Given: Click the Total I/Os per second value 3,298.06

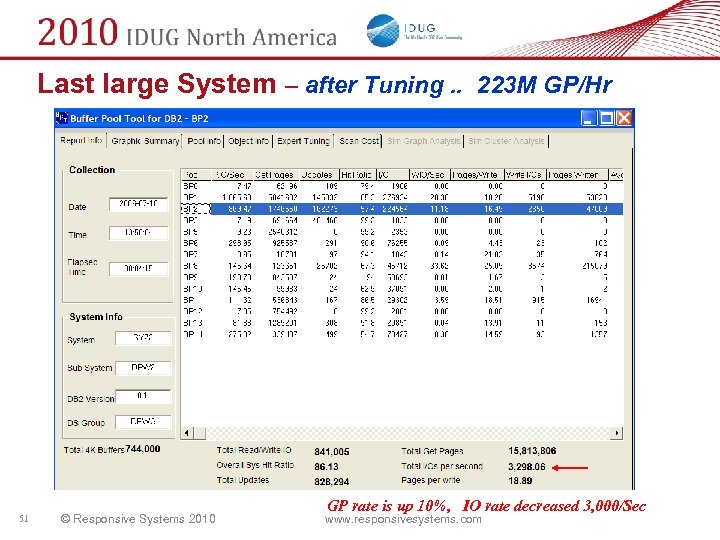Looking at the screenshot, I should 527,467.
